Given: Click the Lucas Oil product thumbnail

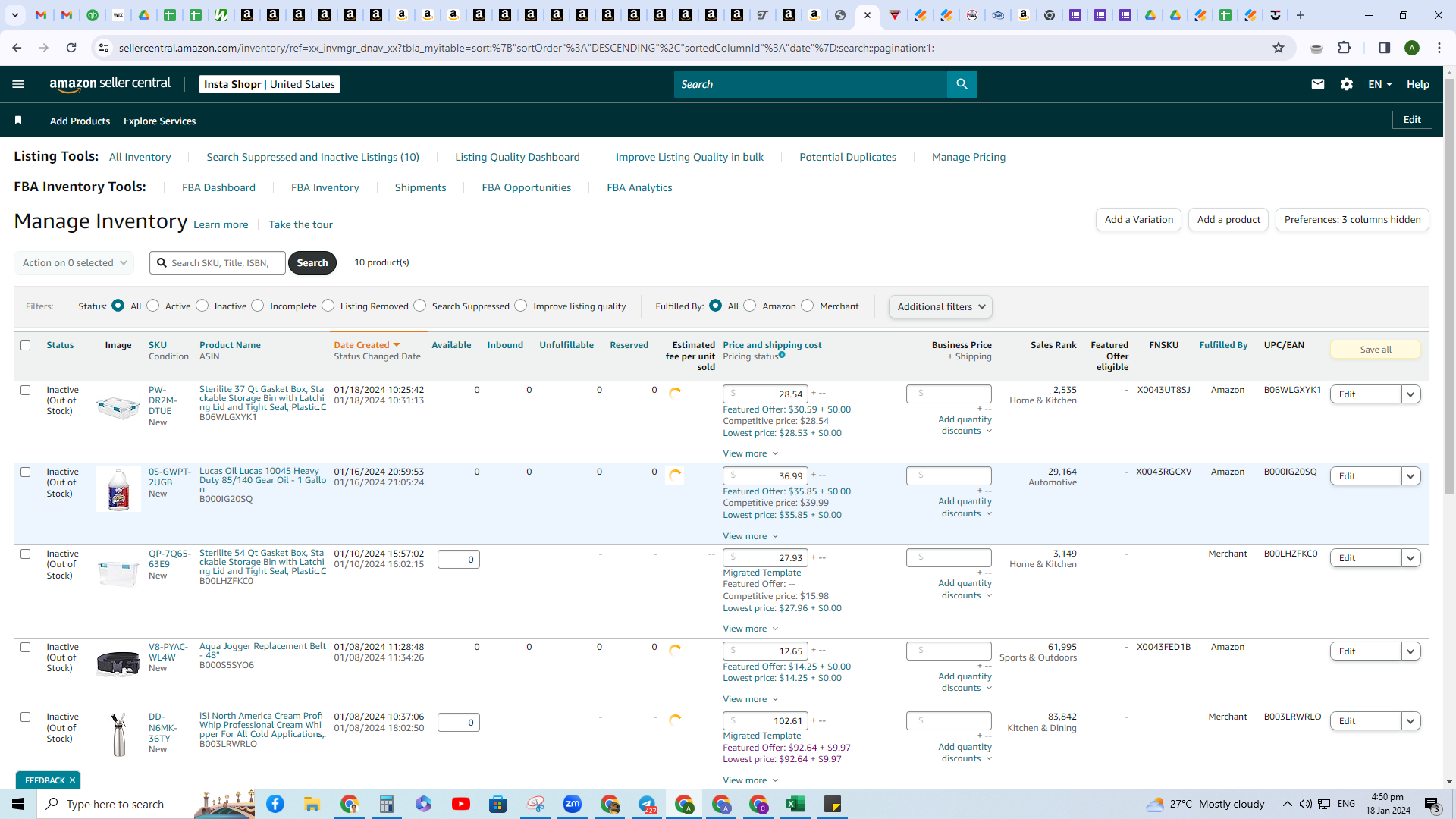Looking at the screenshot, I should pyautogui.click(x=118, y=489).
